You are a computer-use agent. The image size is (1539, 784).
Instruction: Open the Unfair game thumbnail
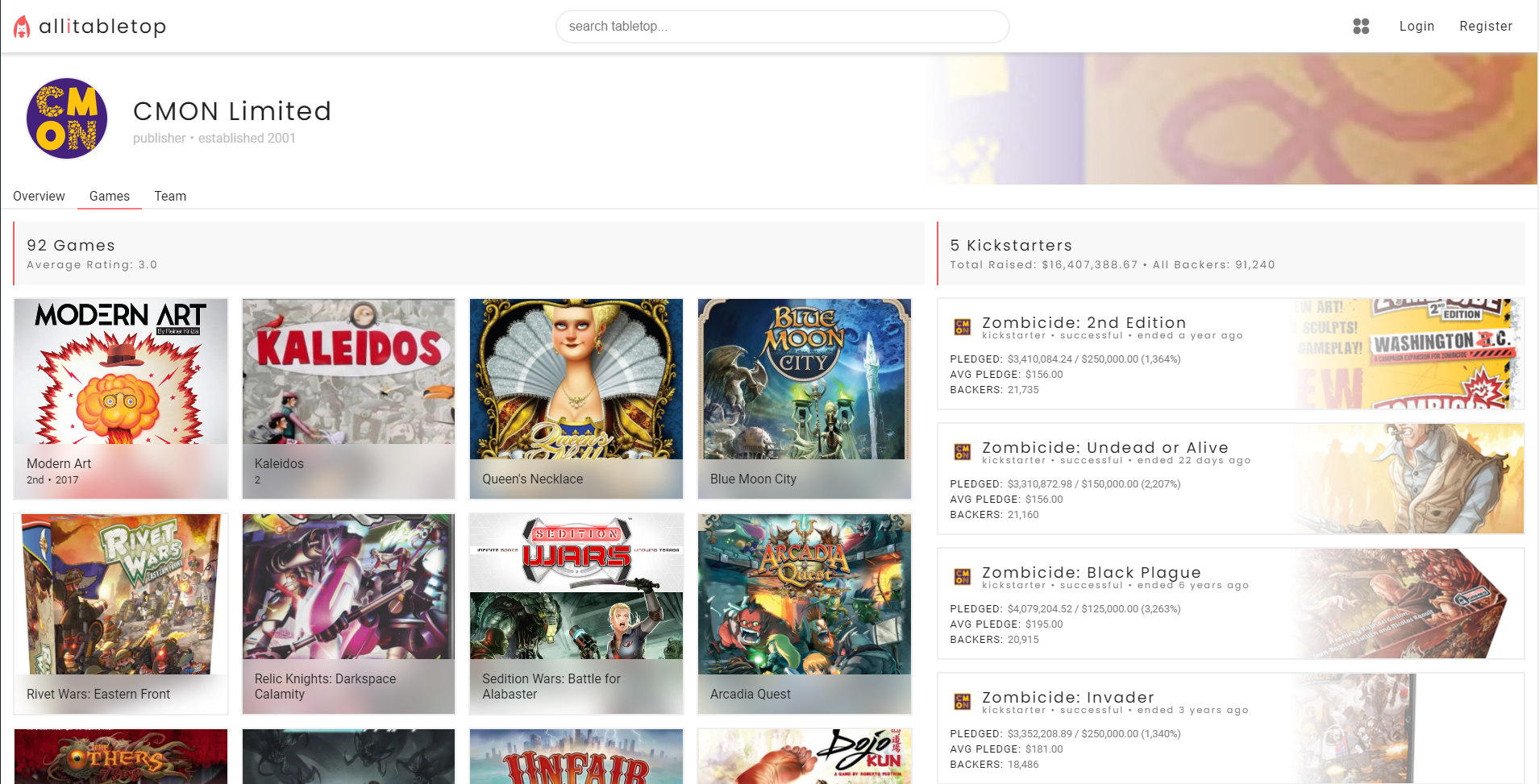[576, 756]
